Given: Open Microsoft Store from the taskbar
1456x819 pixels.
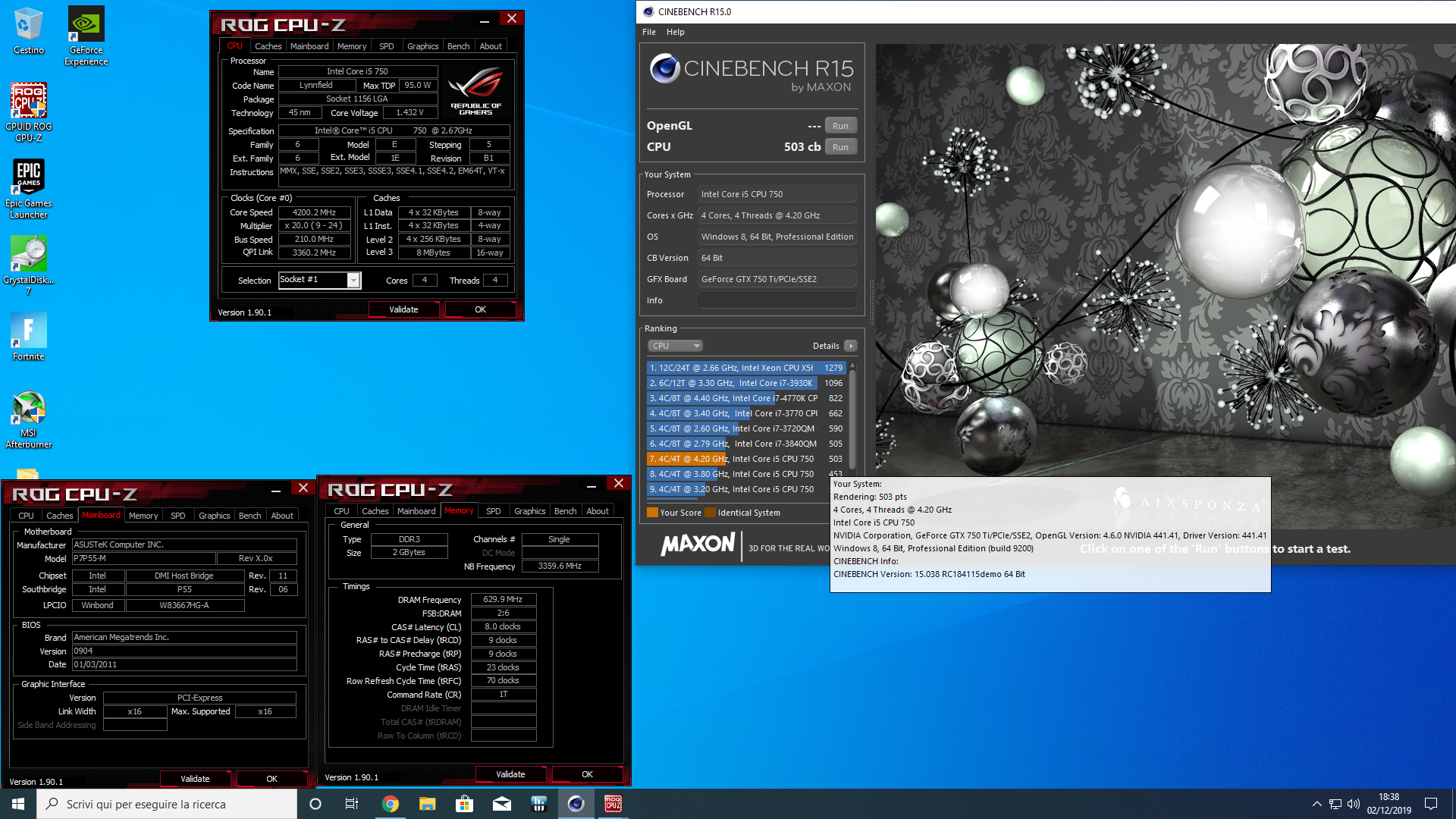Looking at the screenshot, I should coord(464,804).
